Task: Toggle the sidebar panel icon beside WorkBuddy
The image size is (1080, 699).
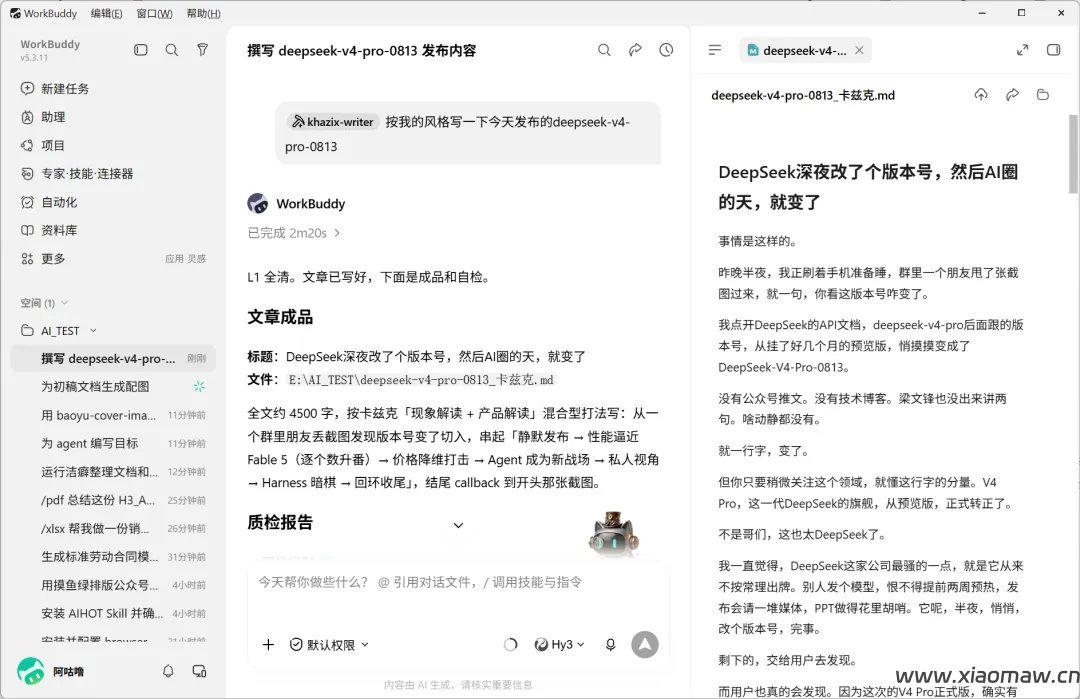Action: (x=141, y=50)
